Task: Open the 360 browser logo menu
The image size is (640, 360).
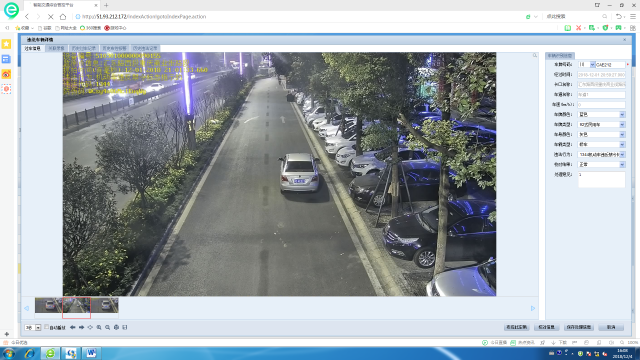Action: (x=11, y=10)
